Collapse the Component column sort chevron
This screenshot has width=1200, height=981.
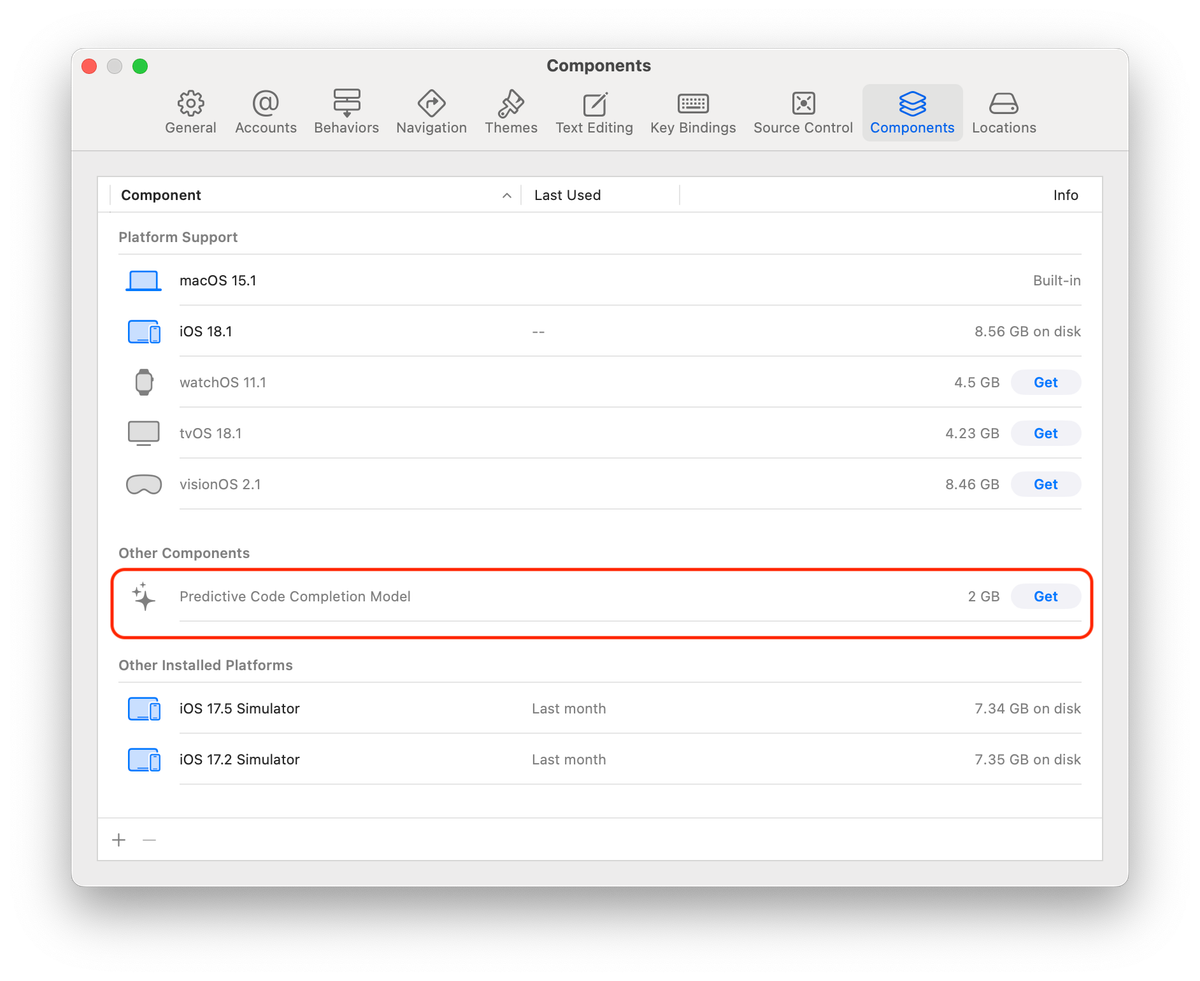(506, 195)
